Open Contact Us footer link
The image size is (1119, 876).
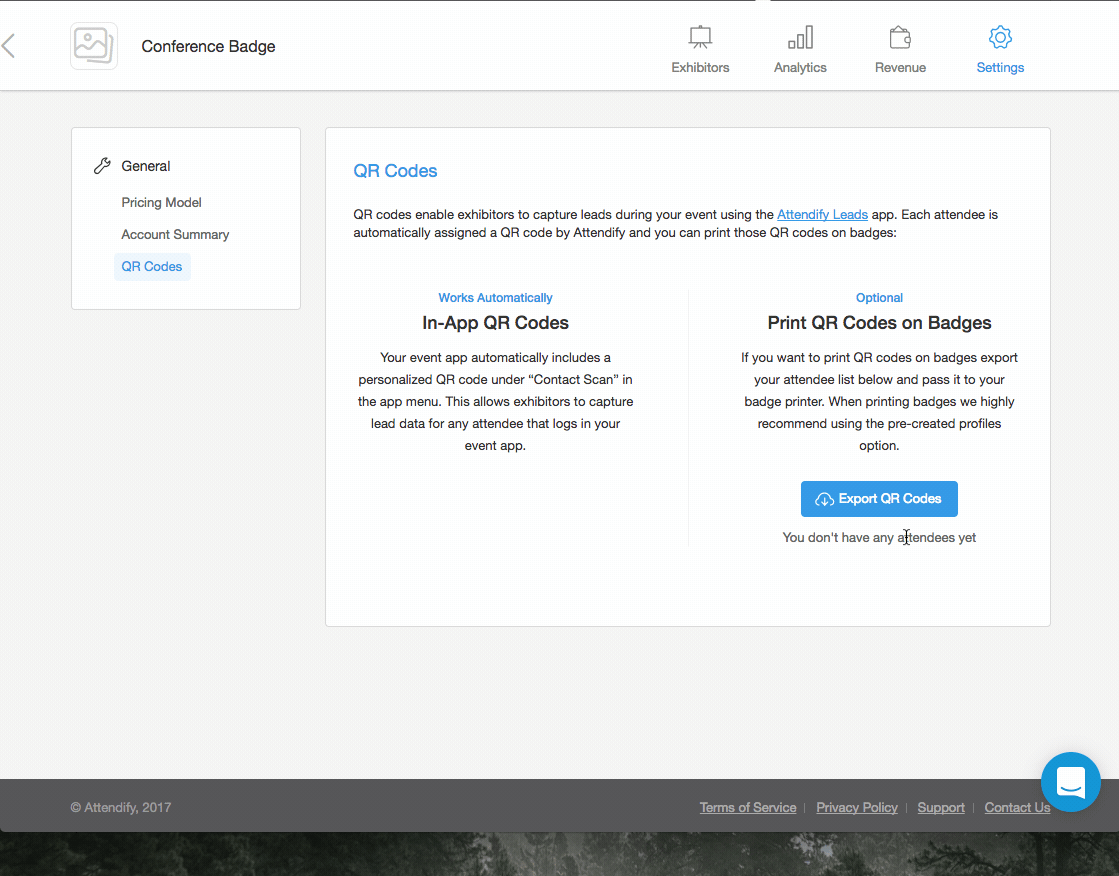point(1017,807)
